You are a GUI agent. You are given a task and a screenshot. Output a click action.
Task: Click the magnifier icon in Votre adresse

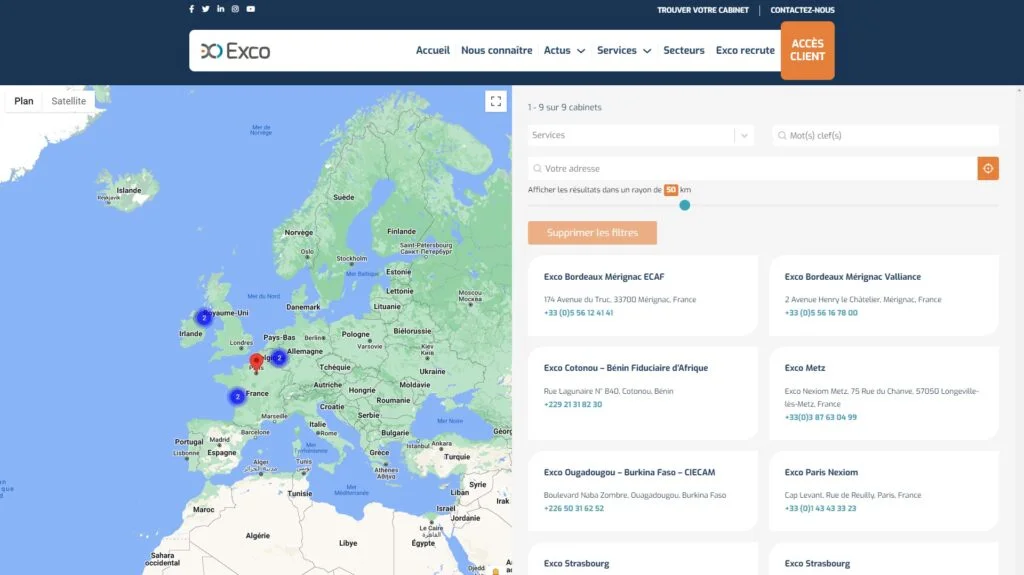click(537, 169)
